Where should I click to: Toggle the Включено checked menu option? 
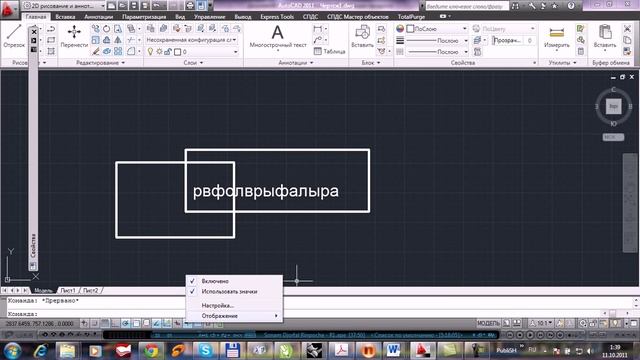pyautogui.click(x=234, y=281)
